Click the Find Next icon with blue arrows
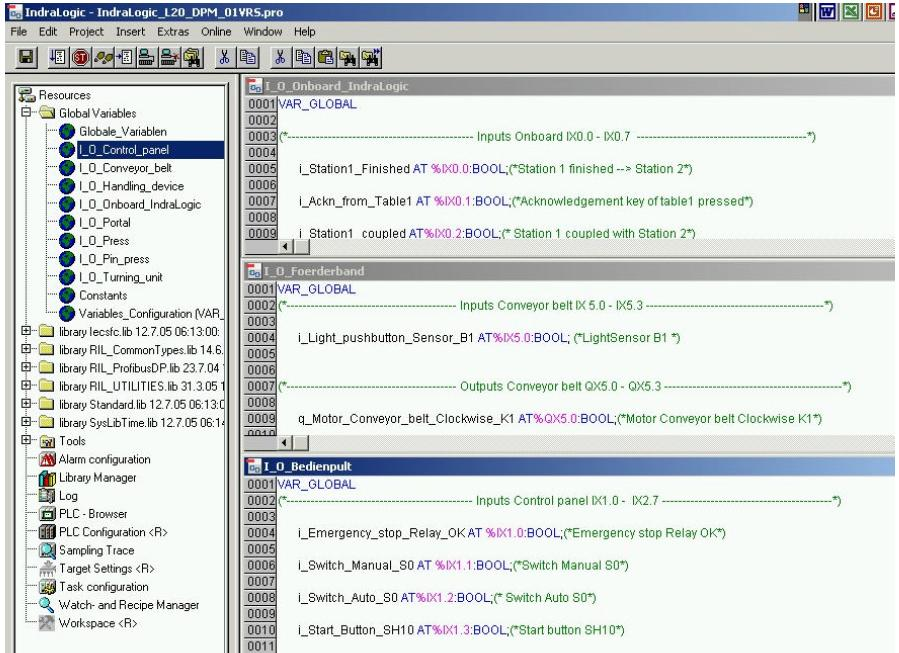899x653 pixels. [x=370, y=57]
